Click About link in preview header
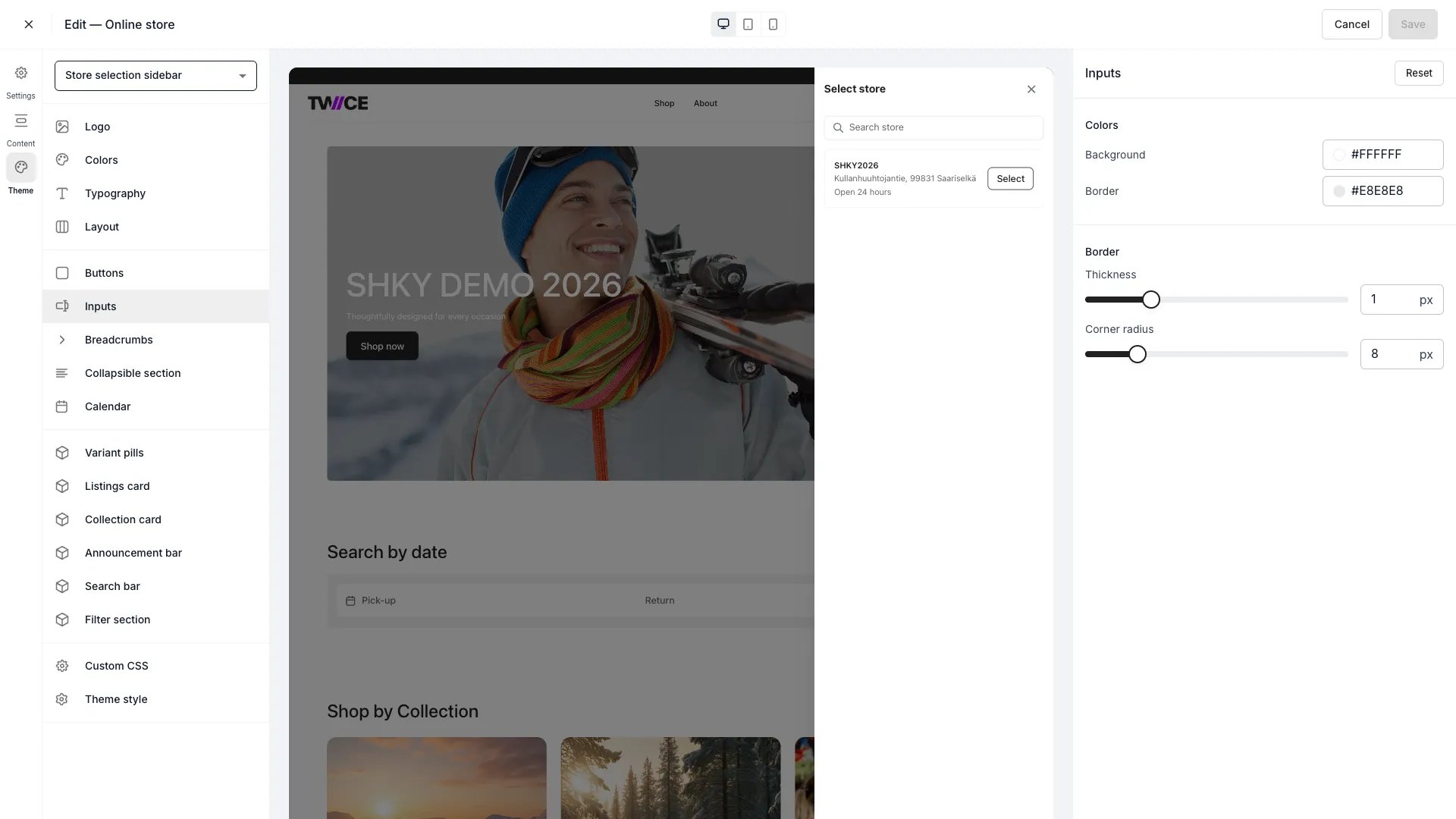 click(705, 103)
